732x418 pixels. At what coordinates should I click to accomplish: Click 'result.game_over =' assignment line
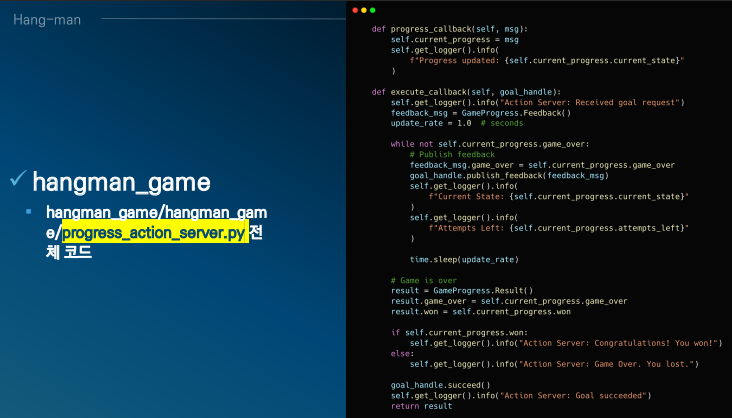(x=509, y=301)
